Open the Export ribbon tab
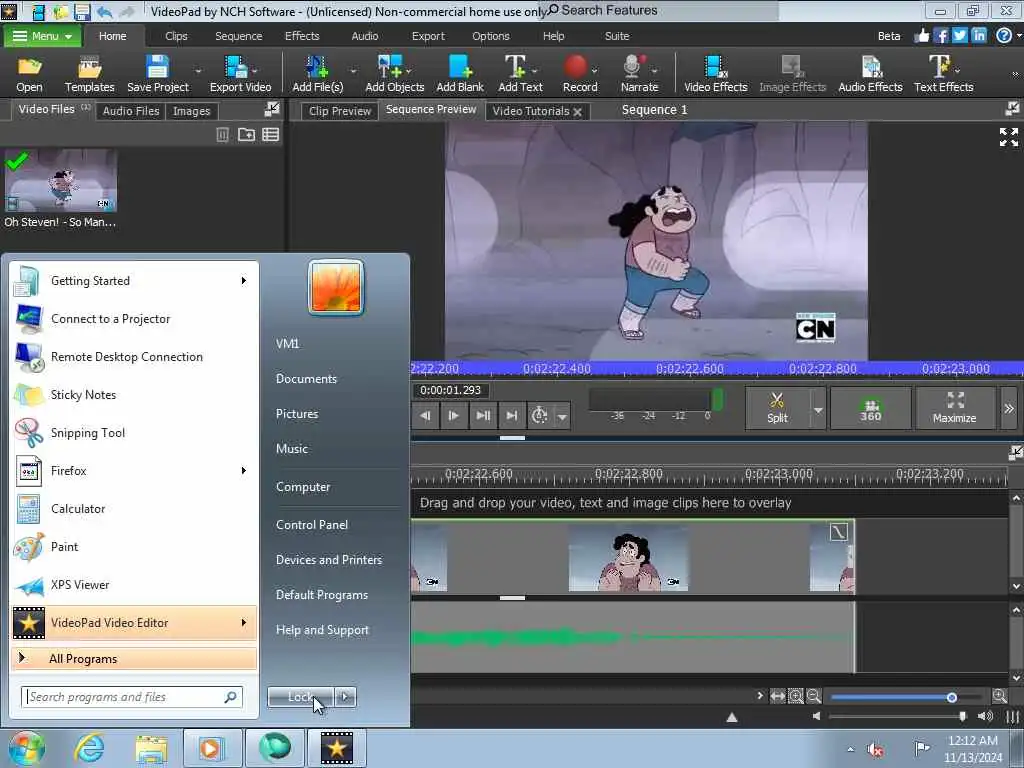1024x768 pixels. (x=428, y=36)
